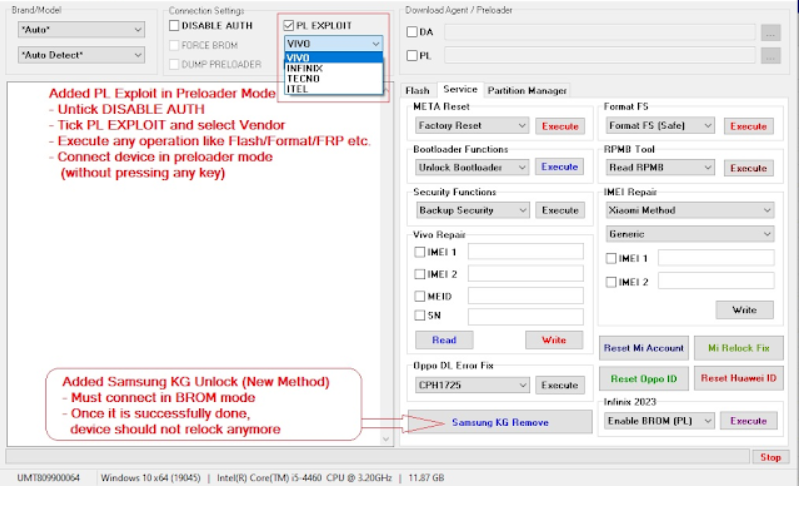The image size is (801, 506).
Task: Click the Reset Oppo ID button
Action: (644, 379)
